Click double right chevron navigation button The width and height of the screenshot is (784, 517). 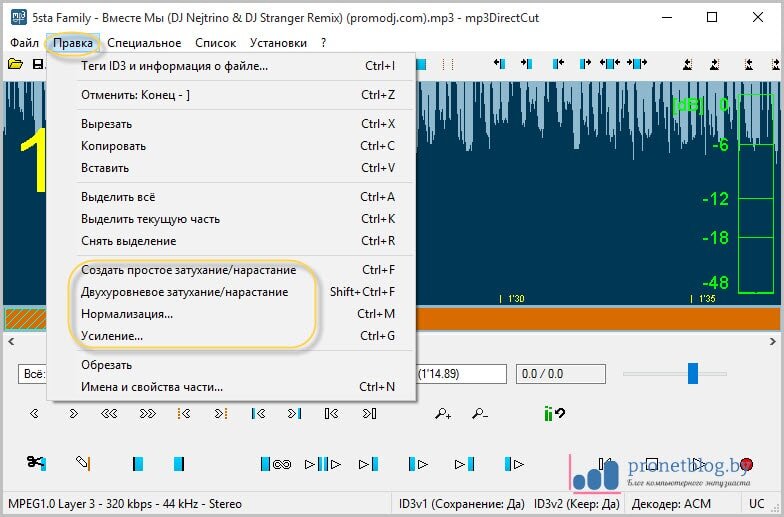tap(148, 414)
